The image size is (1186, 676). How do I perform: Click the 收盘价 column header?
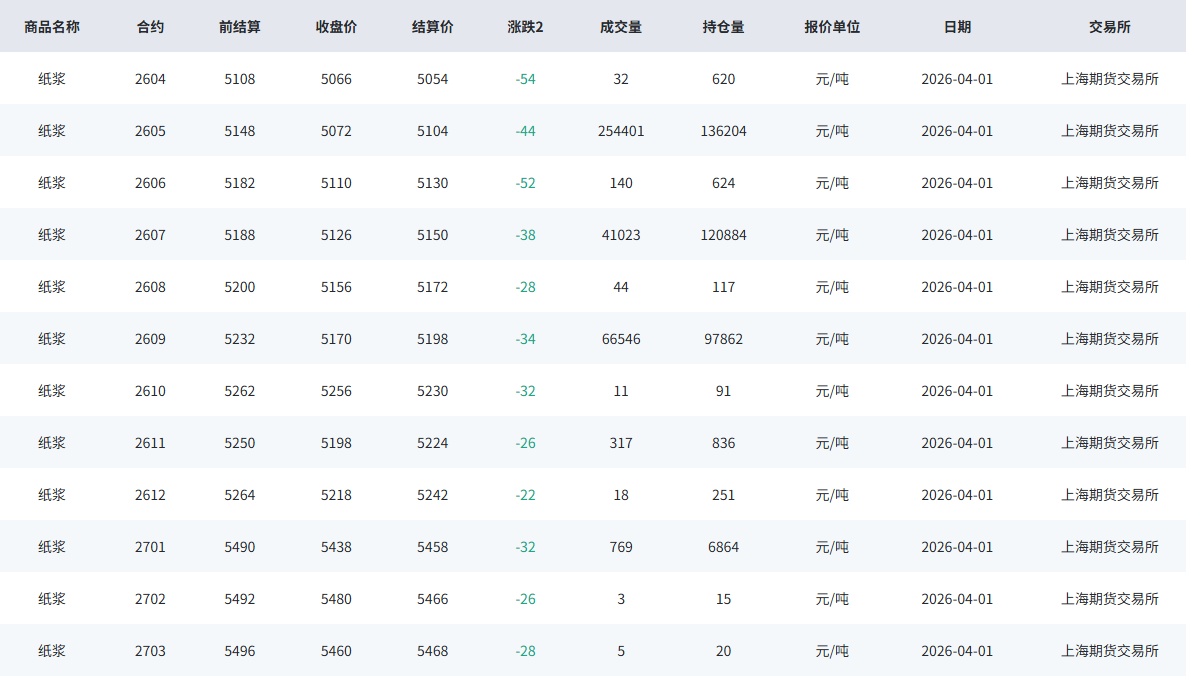pos(336,27)
